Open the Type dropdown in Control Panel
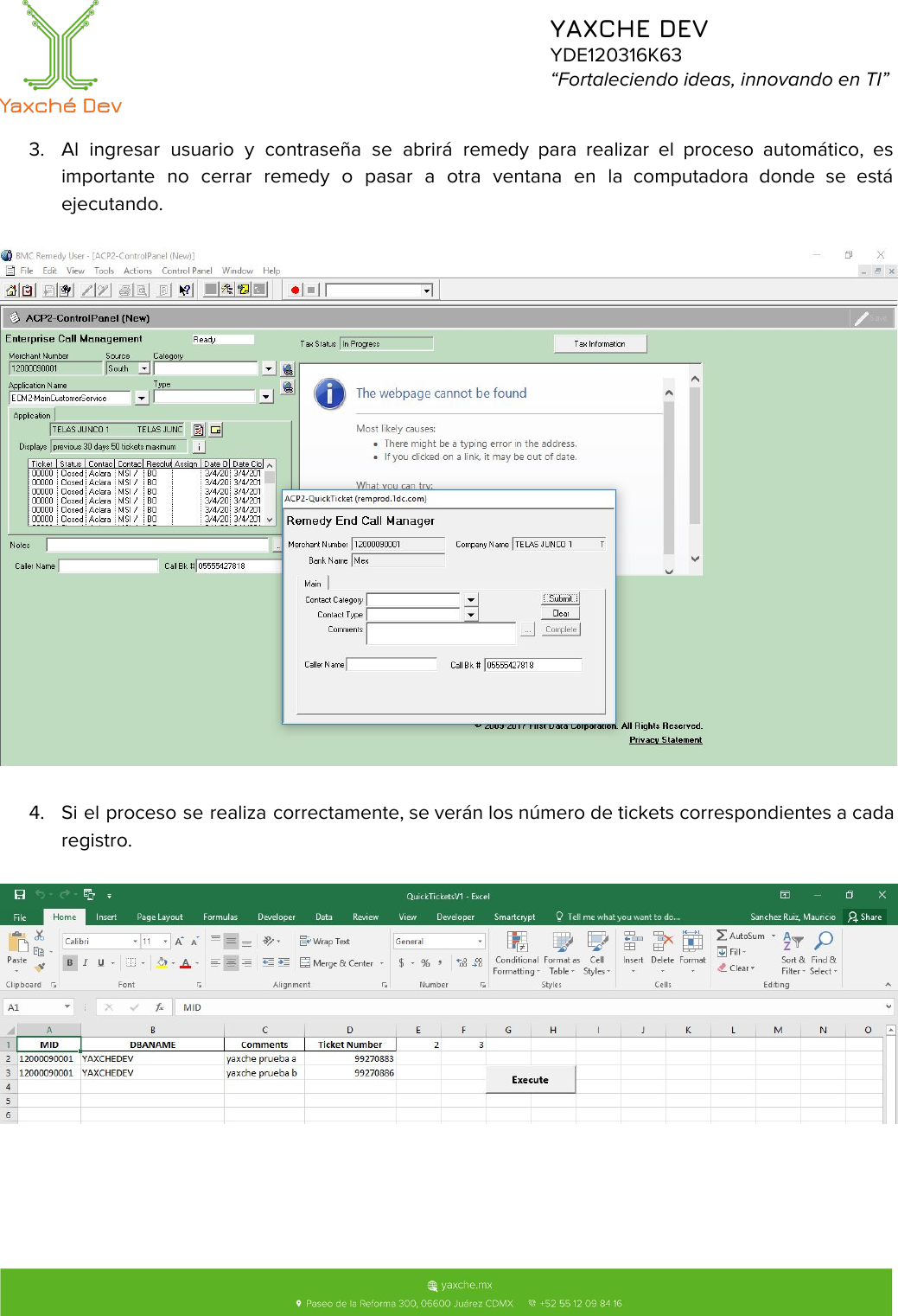The width and height of the screenshot is (898, 1316). 266,396
